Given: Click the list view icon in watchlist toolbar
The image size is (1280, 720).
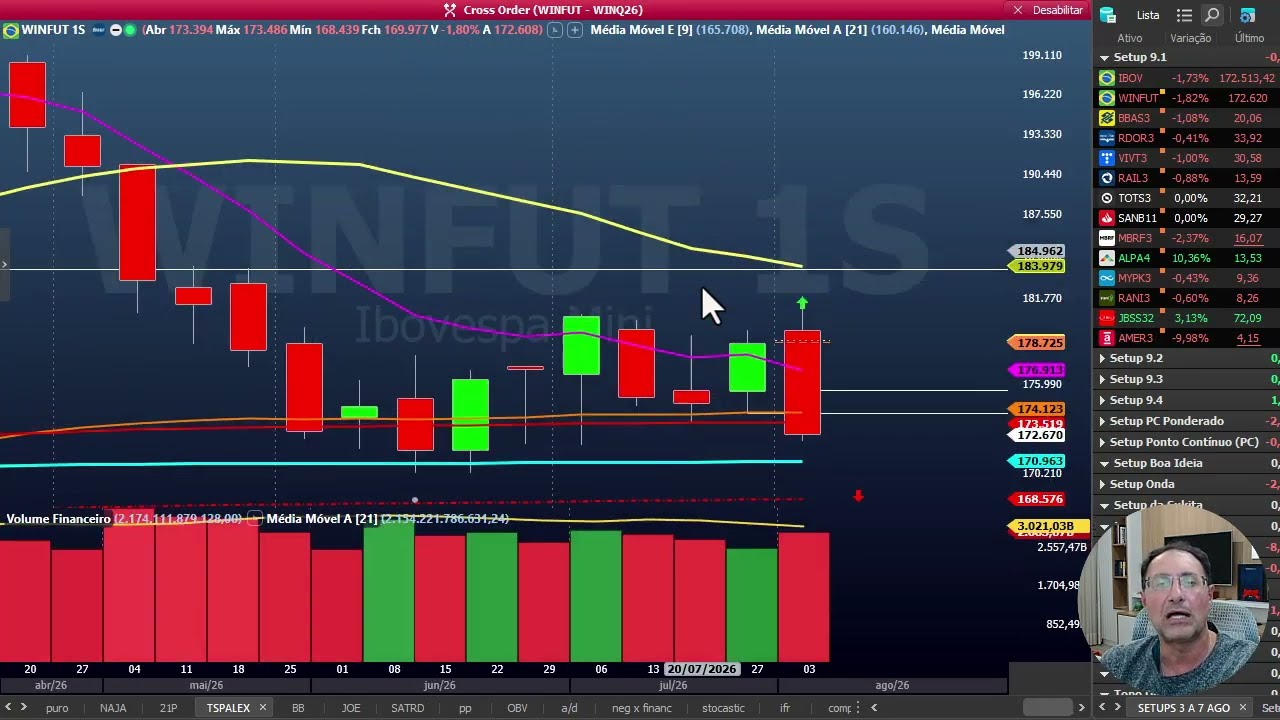Looking at the screenshot, I should coord(1185,15).
